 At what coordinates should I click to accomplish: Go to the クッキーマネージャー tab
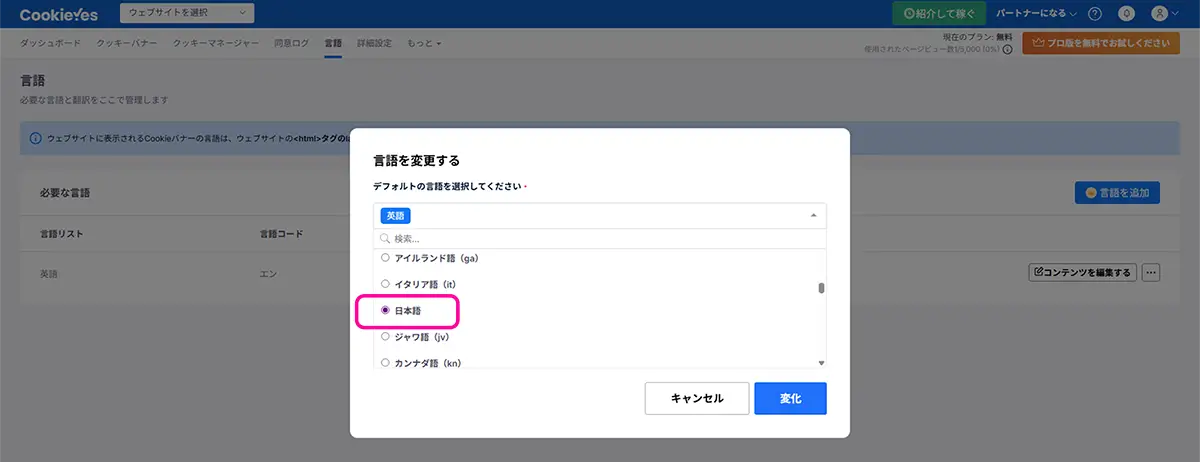click(x=216, y=44)
